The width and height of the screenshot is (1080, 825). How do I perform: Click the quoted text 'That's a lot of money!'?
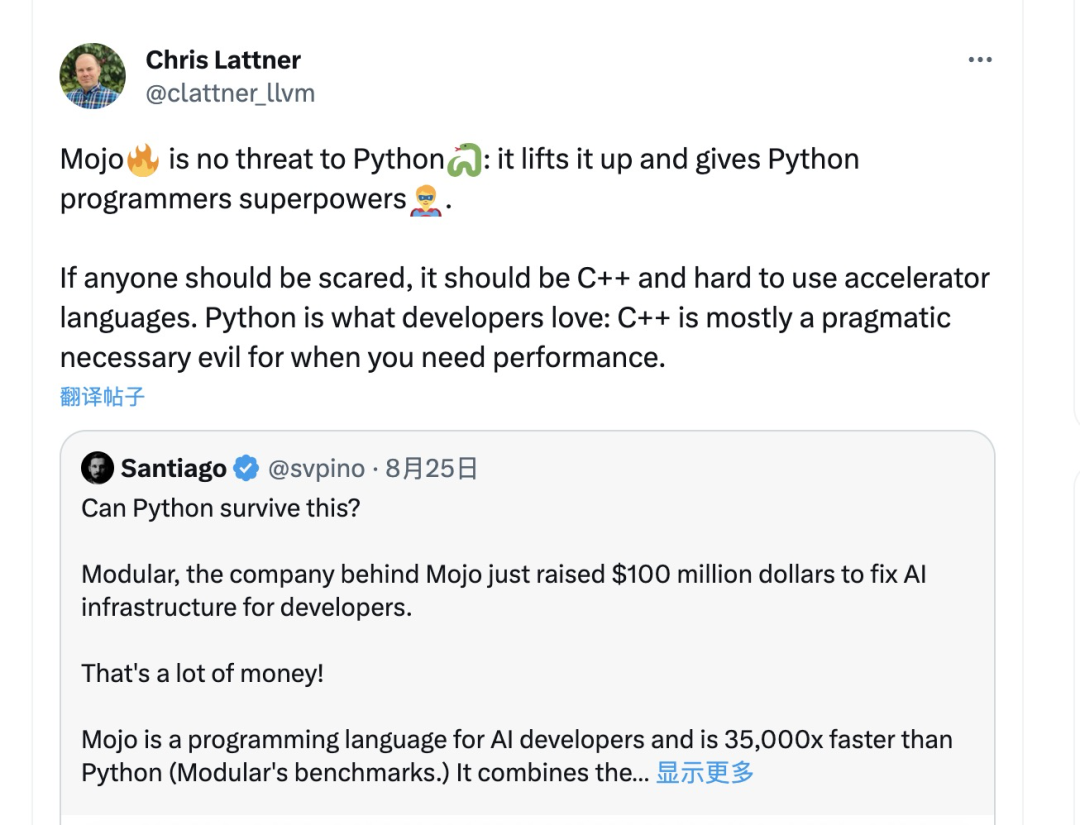point(202,673)
